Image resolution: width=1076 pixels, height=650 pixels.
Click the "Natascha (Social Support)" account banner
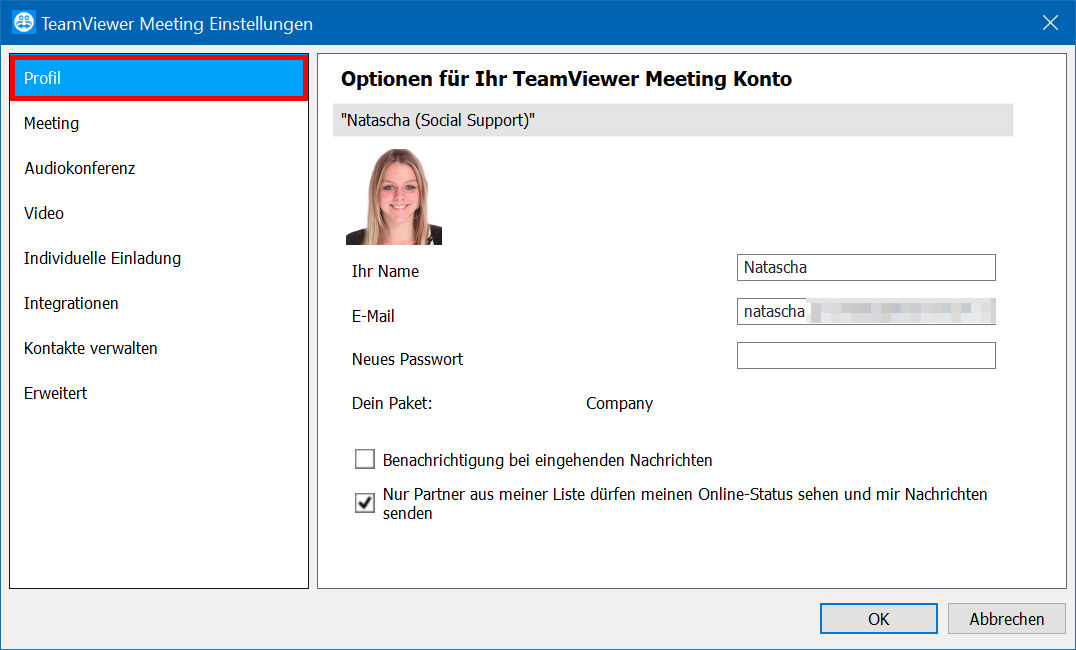coord(672,120)
